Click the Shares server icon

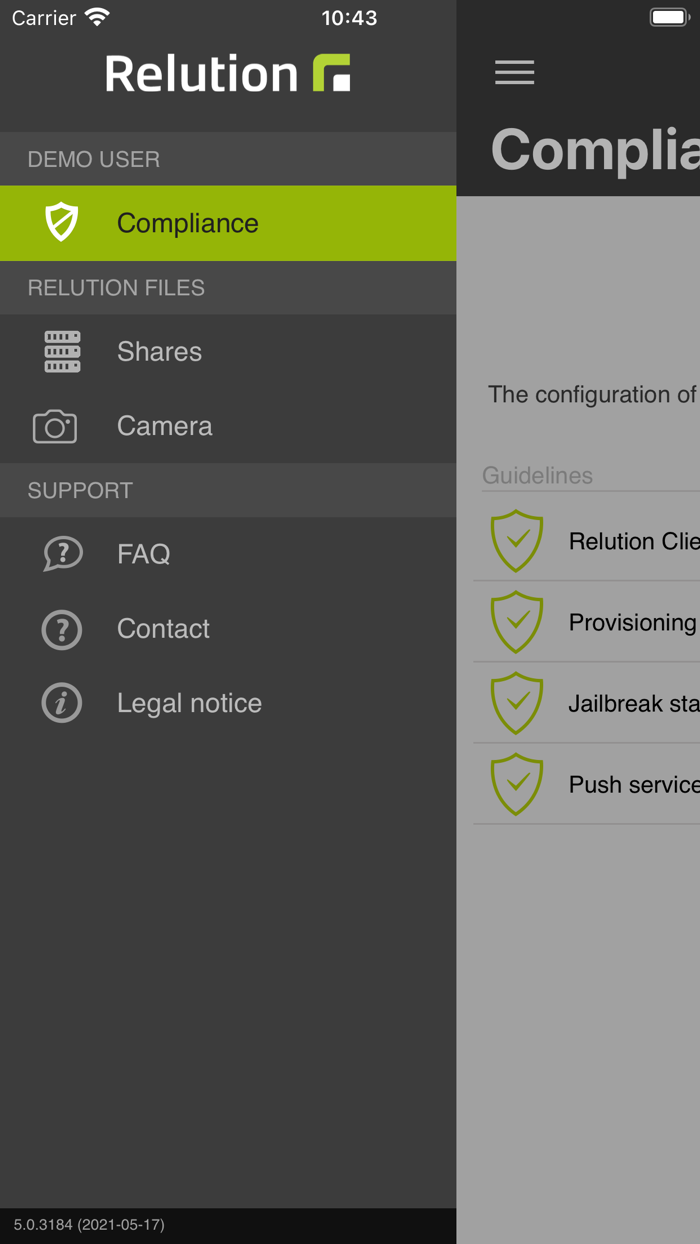pos(62,351)
